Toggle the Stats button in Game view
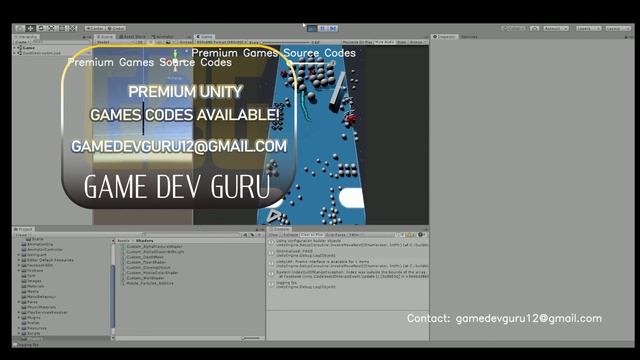The width and height of the screenshot is (640, 360). (x=402, y=42)
